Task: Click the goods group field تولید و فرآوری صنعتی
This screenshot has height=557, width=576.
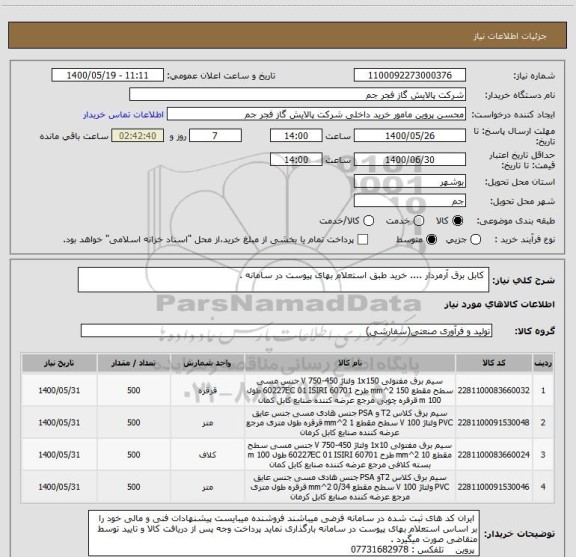Action: coord(286,331)
